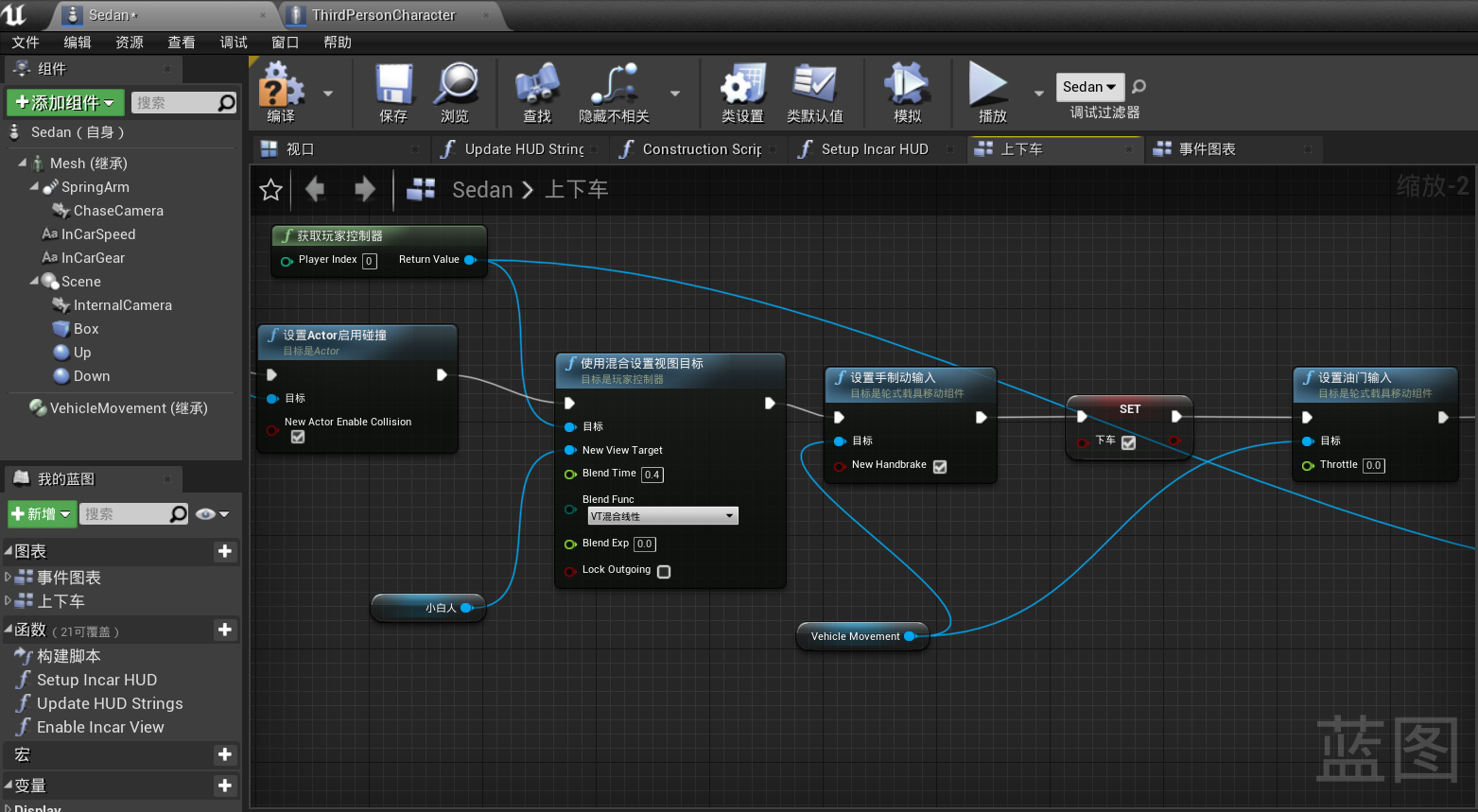
Task: Click the components 搜索 search field
Action: click(173, 102)
